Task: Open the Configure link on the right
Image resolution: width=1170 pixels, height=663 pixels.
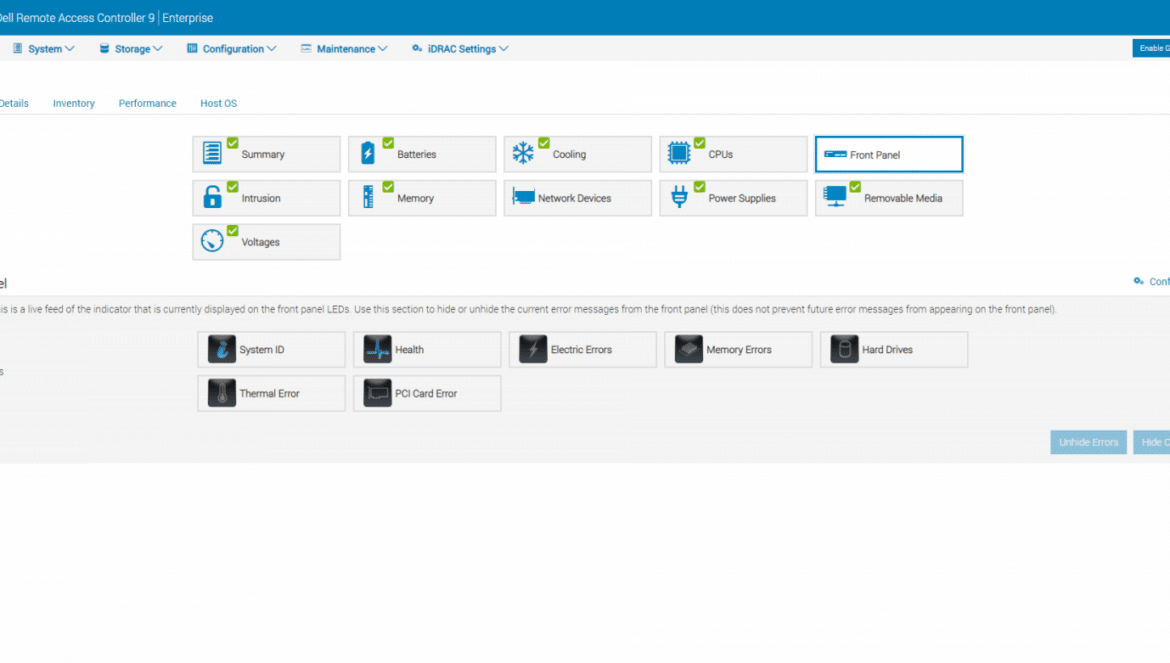Action: coord(1159,282)
